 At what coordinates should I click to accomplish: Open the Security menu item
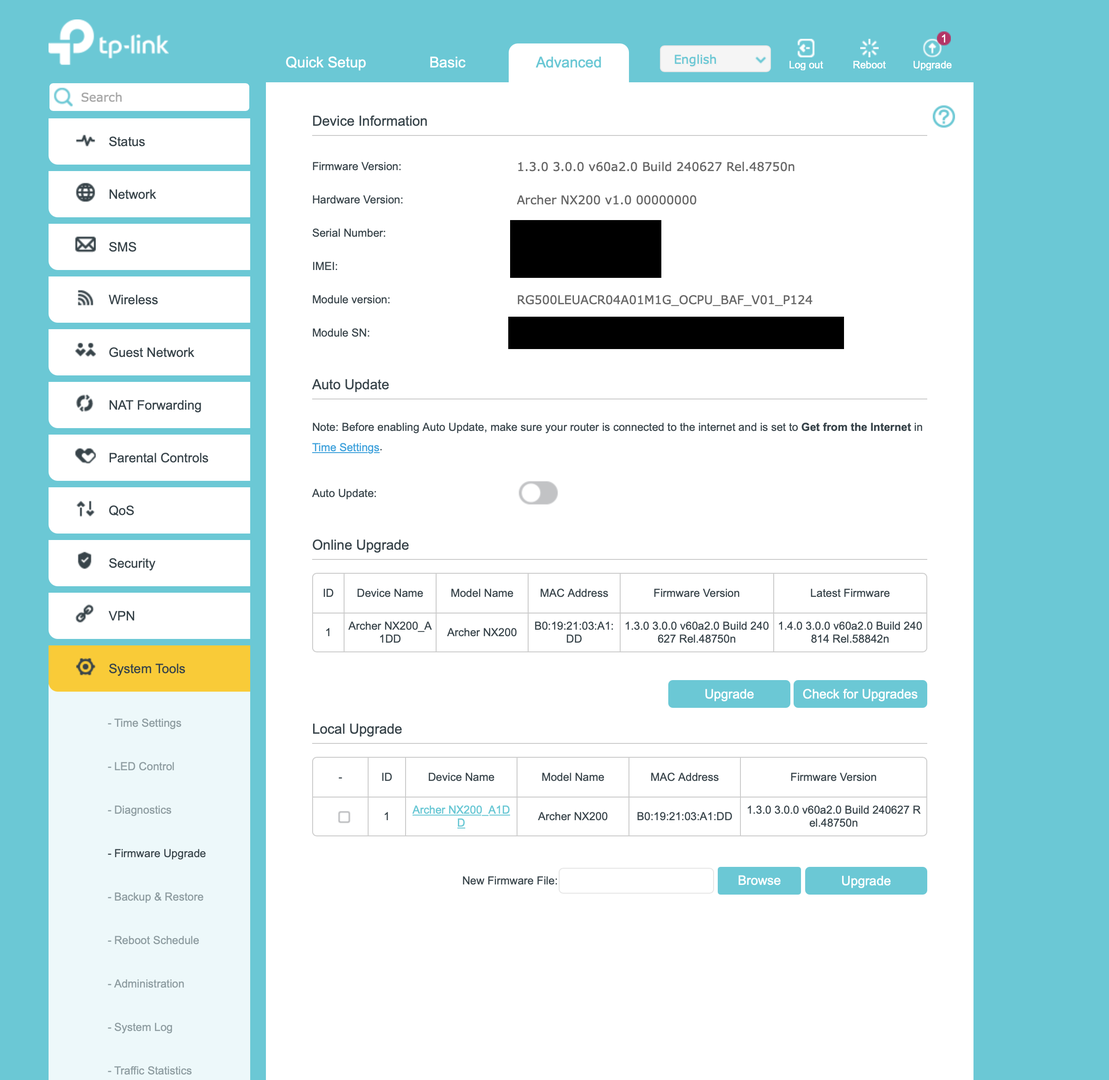(x=149, y=563)
